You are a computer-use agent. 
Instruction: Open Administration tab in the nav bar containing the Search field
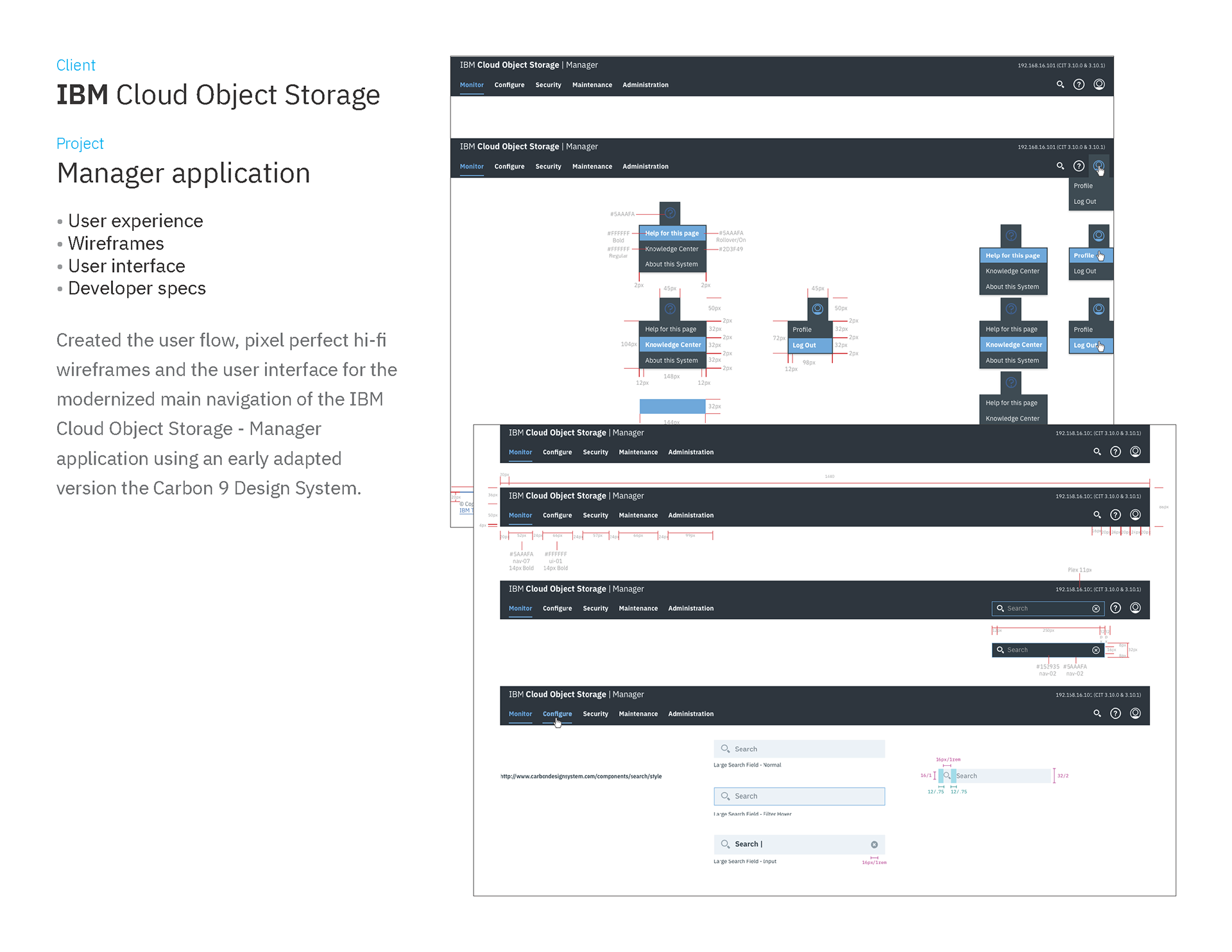(x=690, y=608)
